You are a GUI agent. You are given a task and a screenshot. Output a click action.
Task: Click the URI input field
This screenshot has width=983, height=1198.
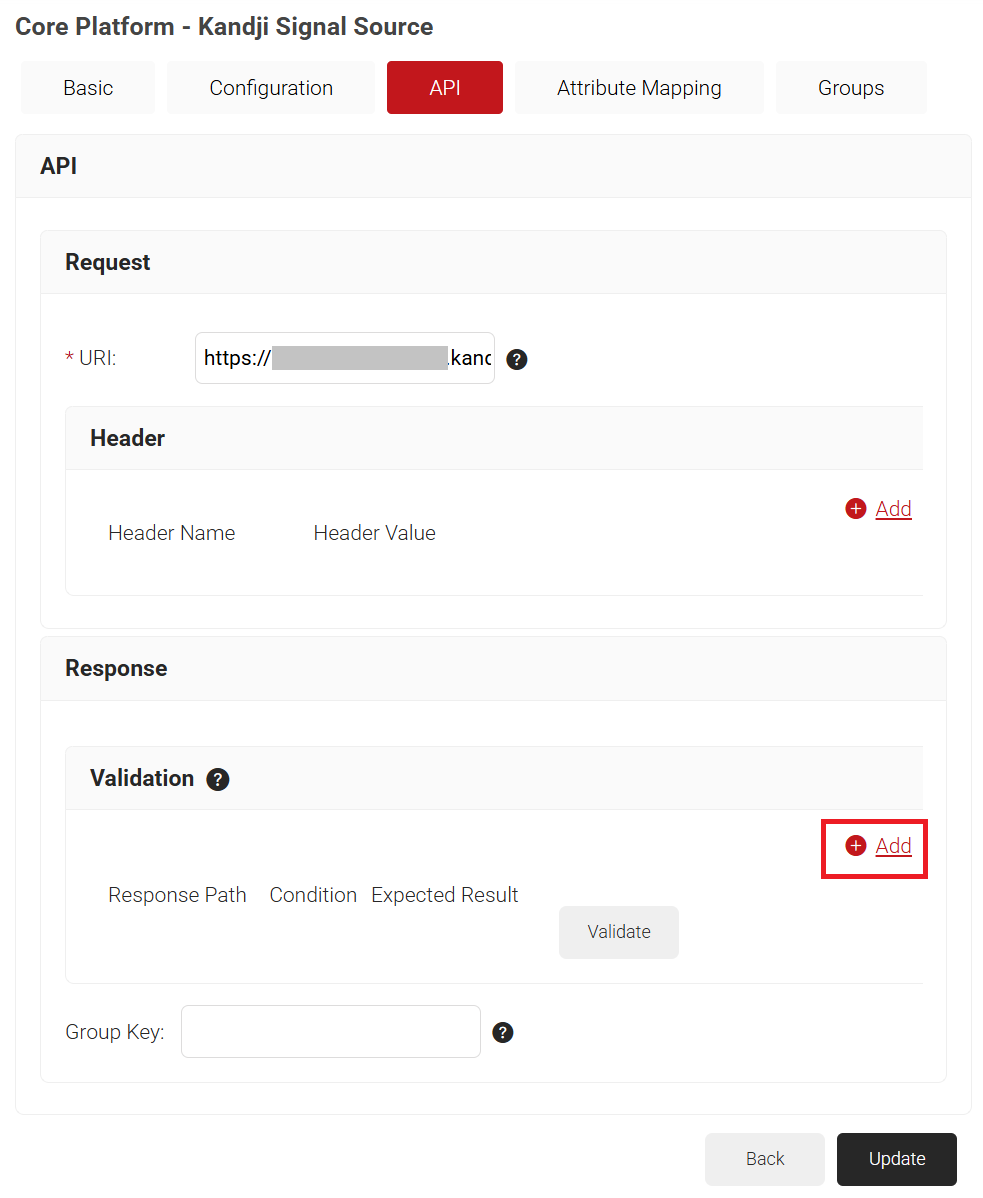coord(344,358)
